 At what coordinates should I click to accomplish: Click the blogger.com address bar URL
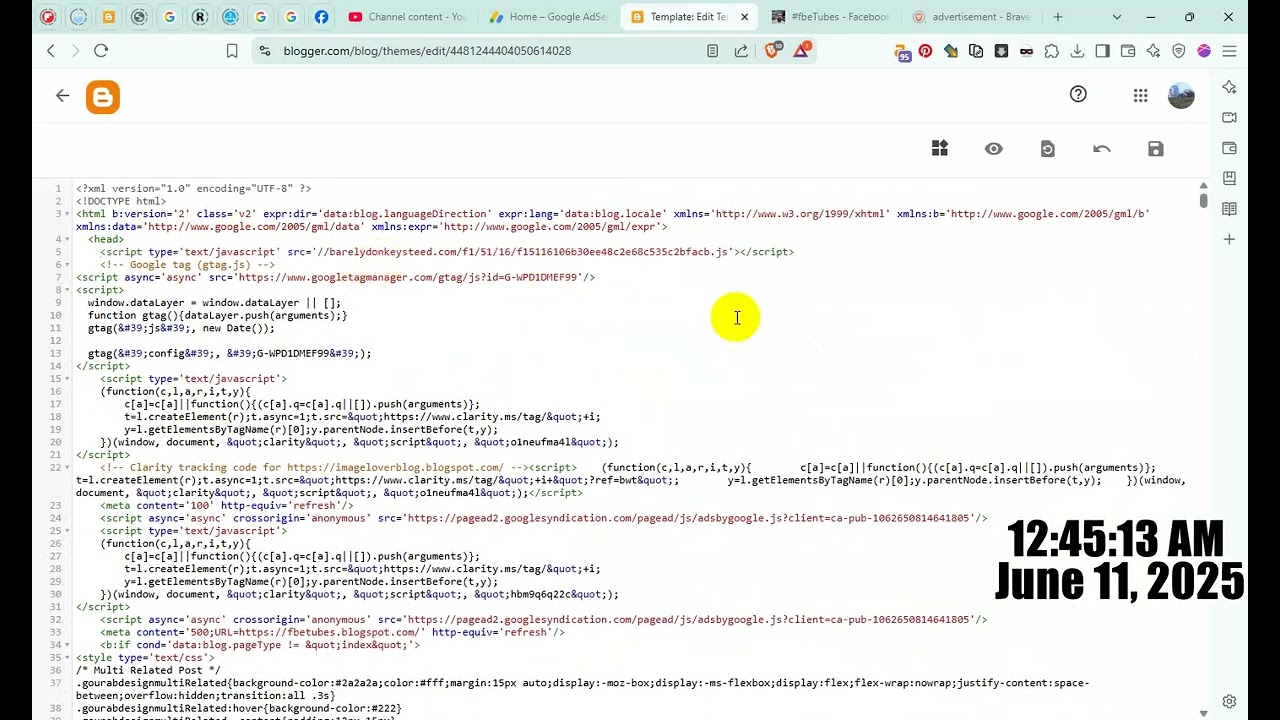tap(427, 51)
